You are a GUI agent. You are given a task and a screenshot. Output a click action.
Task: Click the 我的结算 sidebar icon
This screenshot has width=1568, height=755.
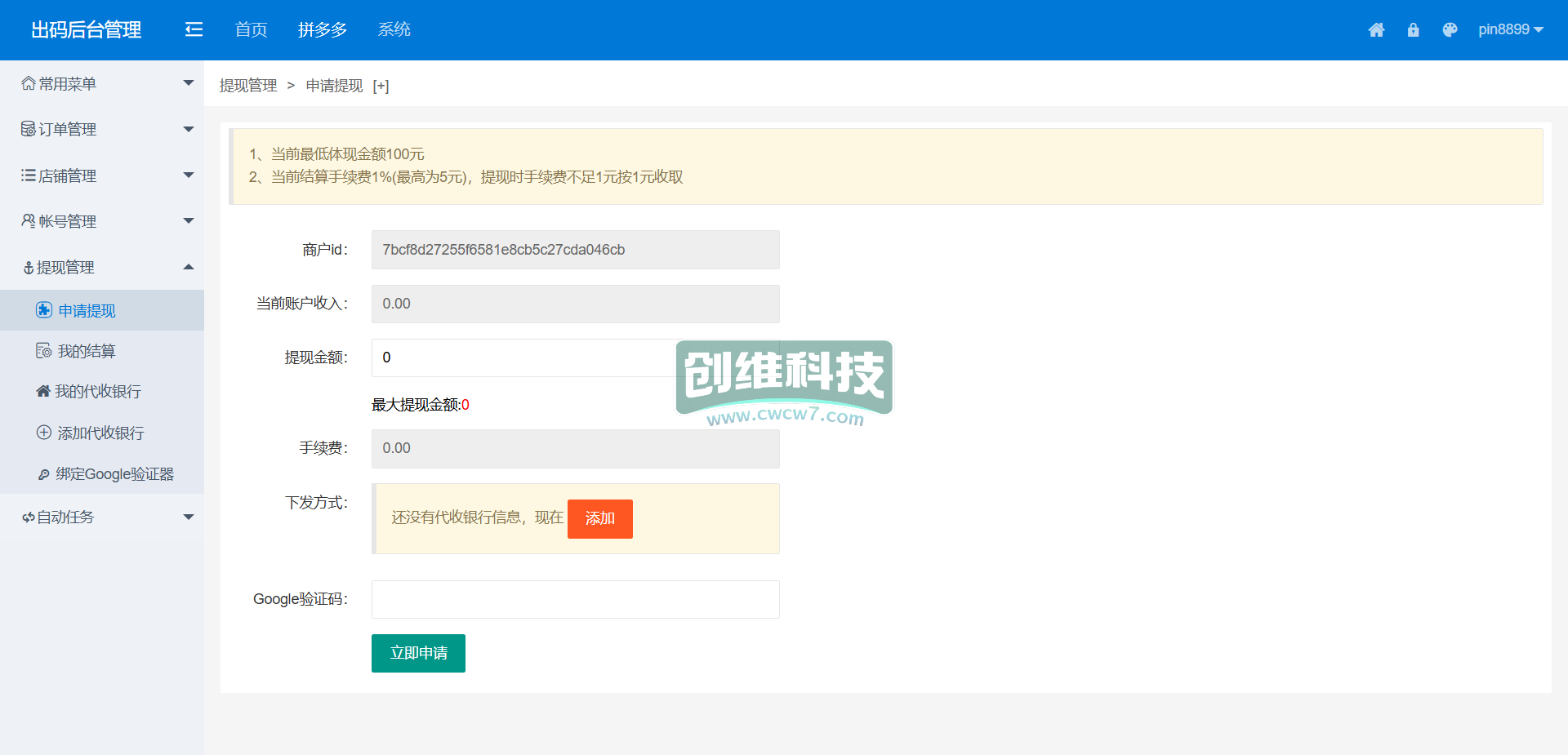tap(44, 351)
